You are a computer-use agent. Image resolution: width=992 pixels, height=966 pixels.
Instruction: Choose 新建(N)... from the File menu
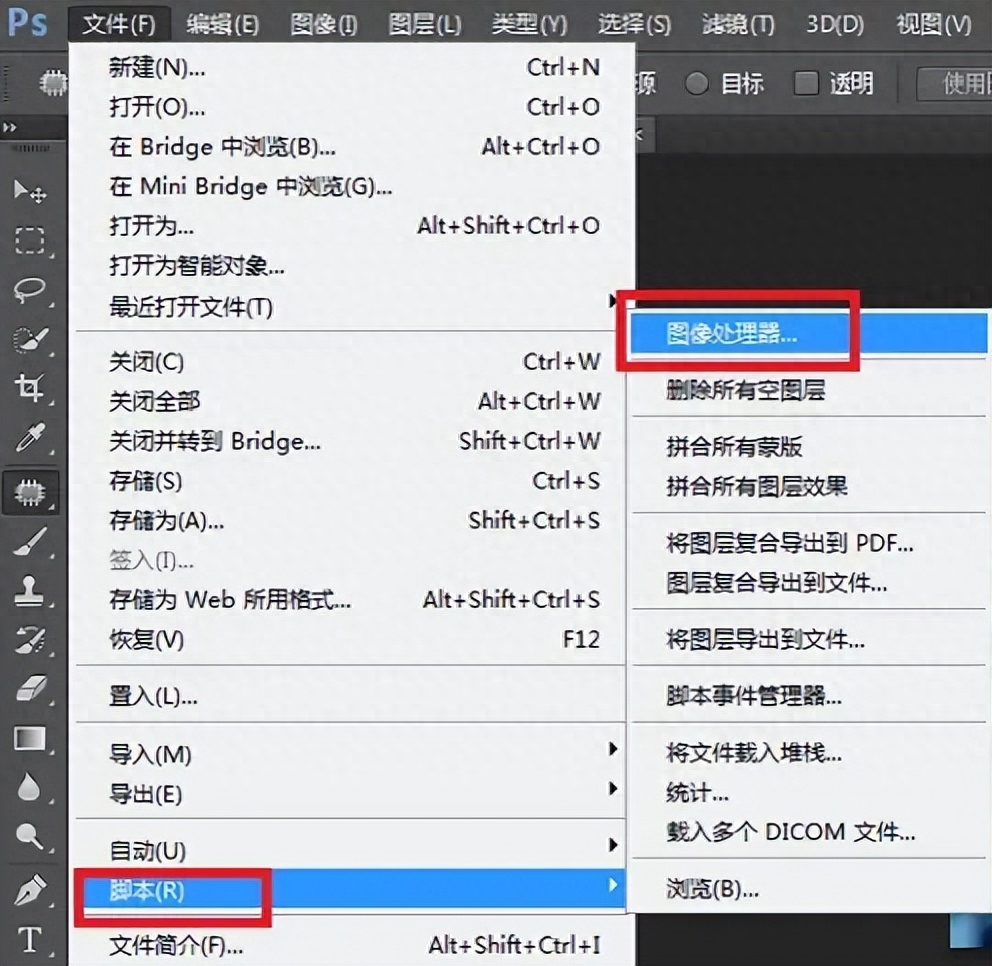351,67
